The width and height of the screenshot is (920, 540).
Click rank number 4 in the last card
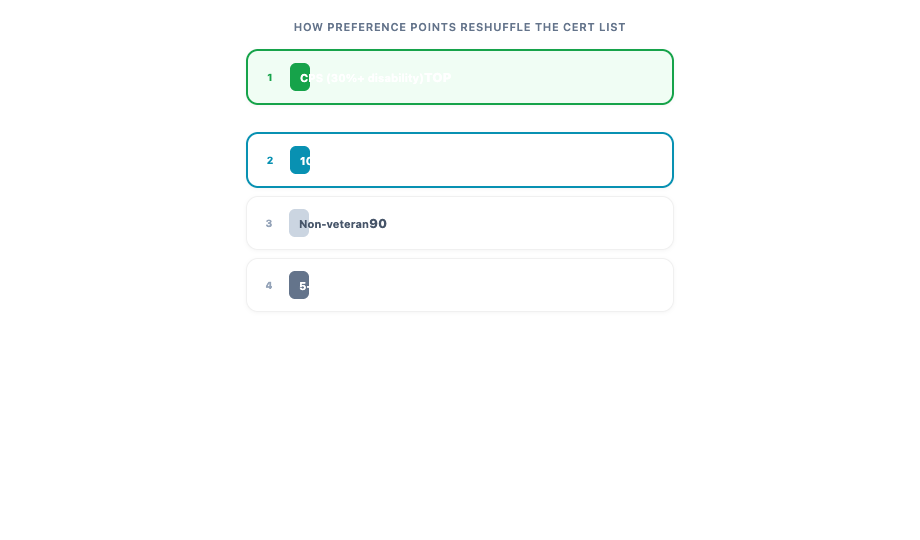(269, 285)
